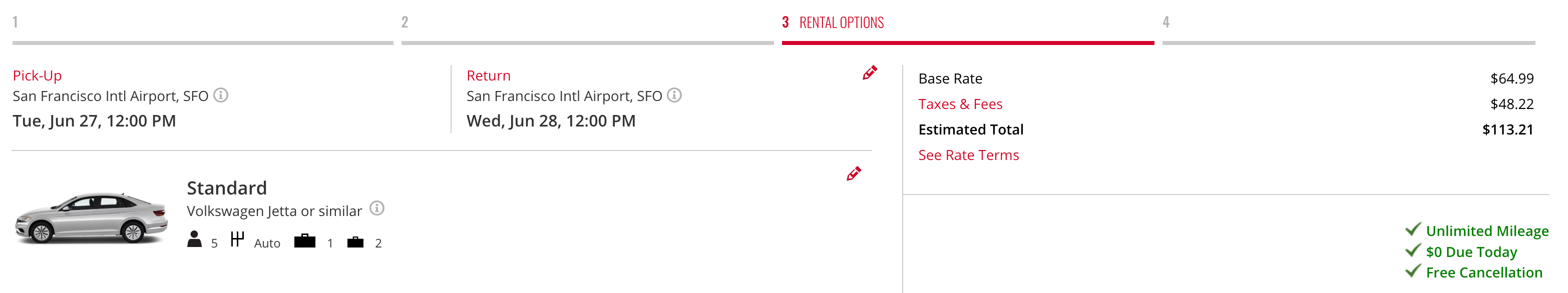Open See Rate Terms link
Screen dimensions: 1568x293
pos(968,155)
